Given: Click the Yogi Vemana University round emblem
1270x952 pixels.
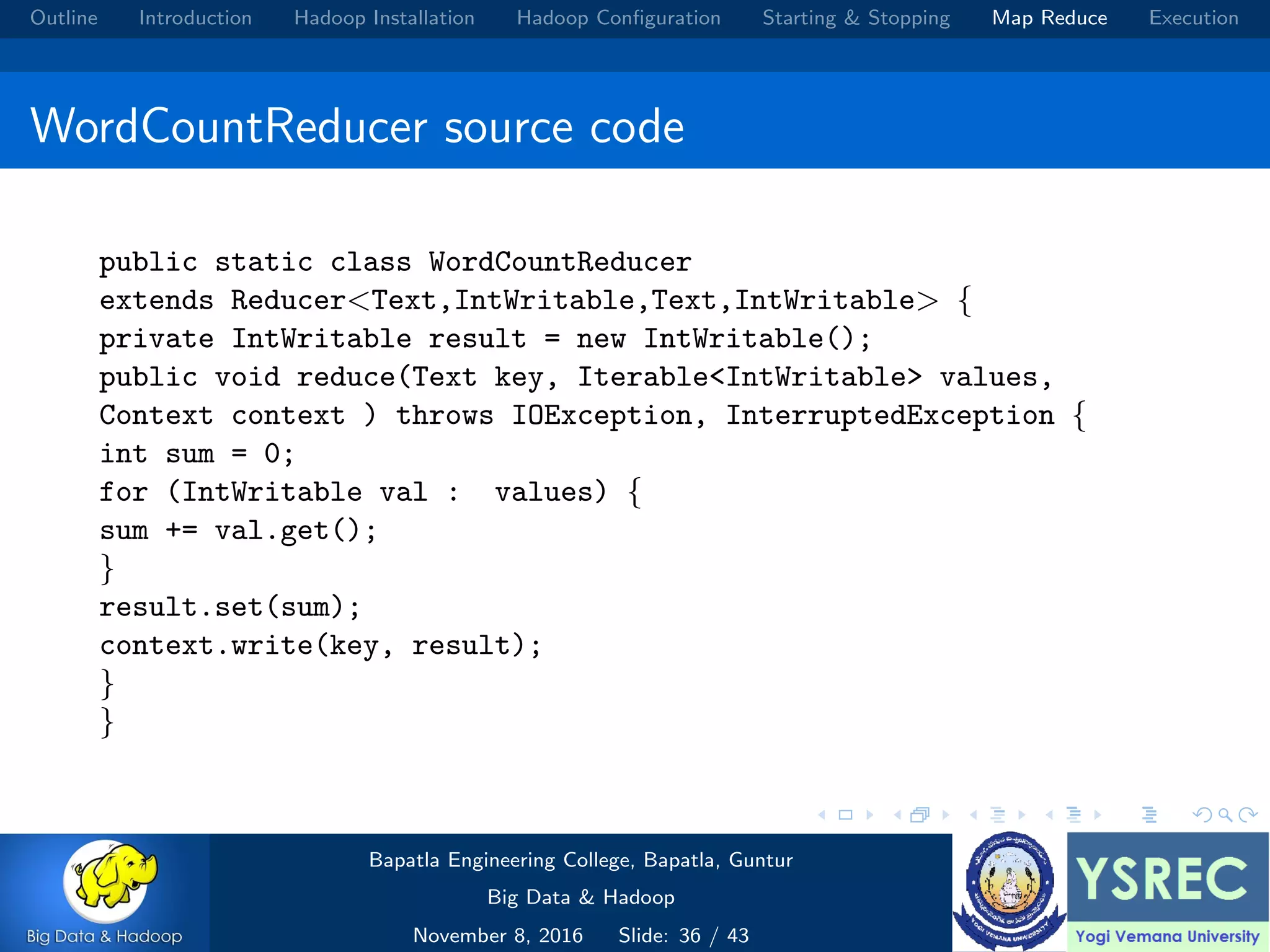Looking at the screenshot, I should point(1010,891).
